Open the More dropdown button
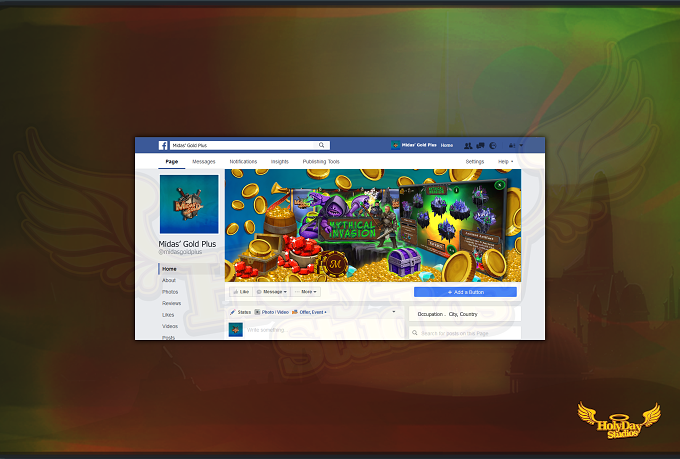This screenshot has width=680, height=459. [306, 292]
